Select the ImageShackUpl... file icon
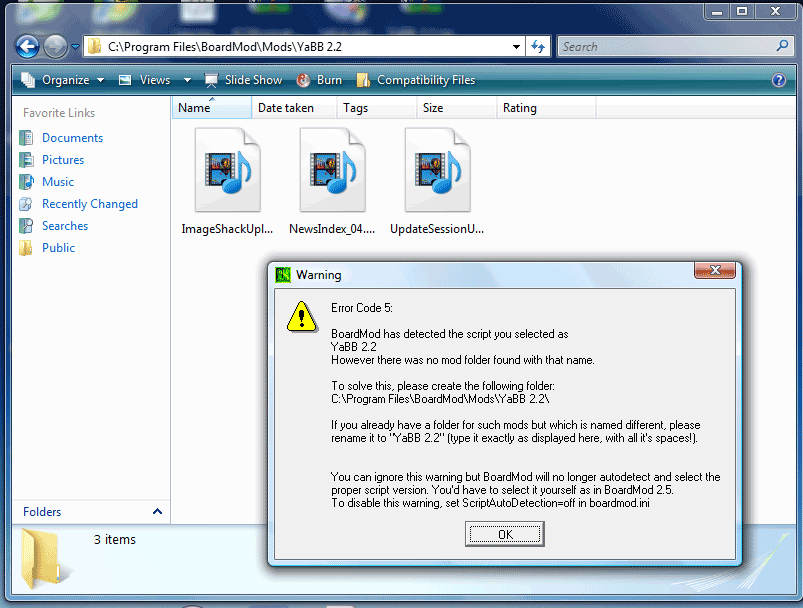803x608 pixels. tap(228, 170)
